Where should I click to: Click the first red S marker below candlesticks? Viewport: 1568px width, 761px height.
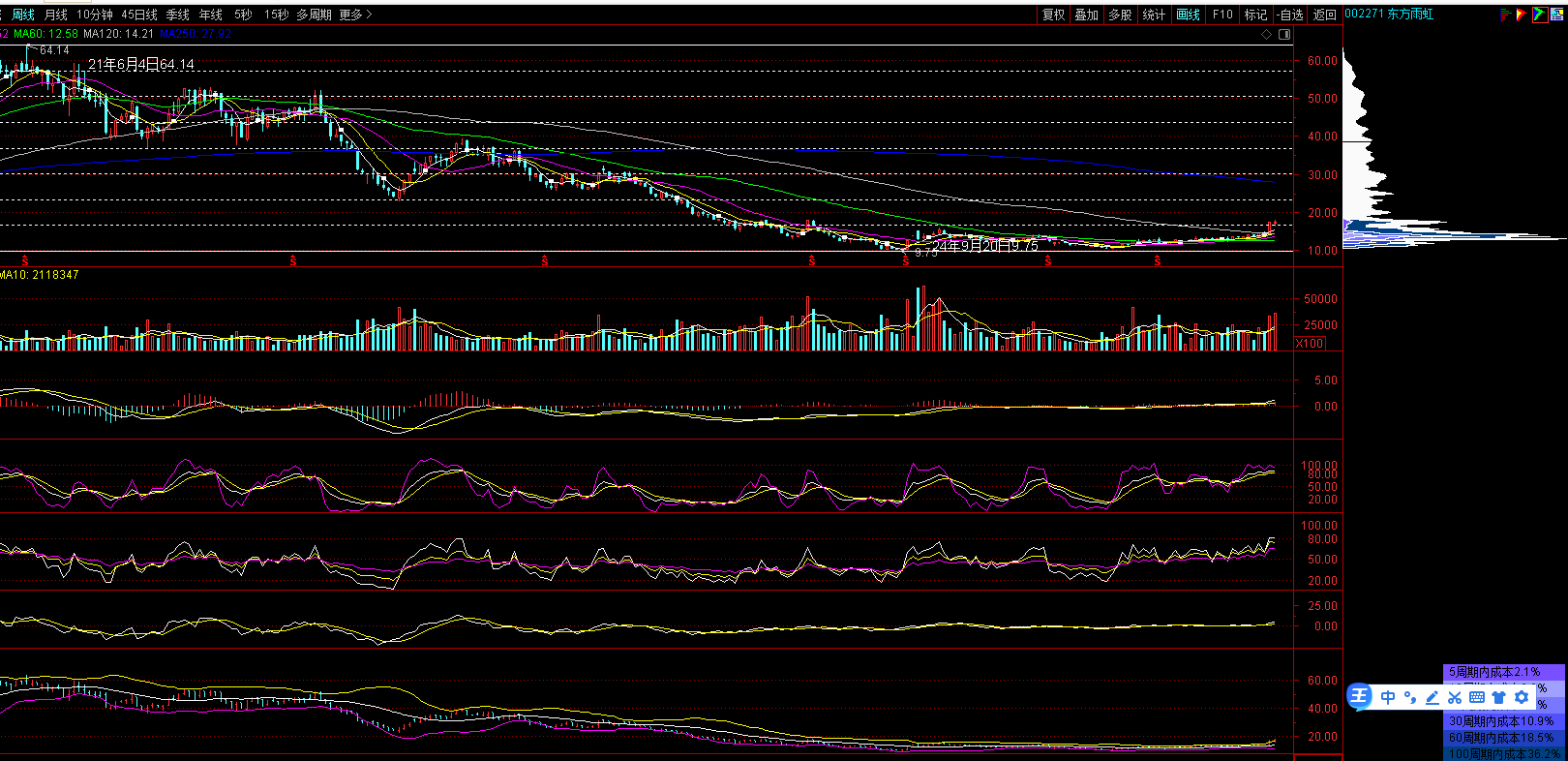[x=25, y=261]
